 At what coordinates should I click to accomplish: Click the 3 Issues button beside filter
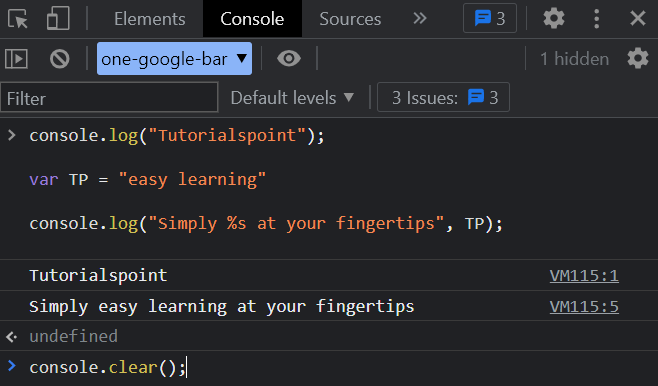coord(443,97)
